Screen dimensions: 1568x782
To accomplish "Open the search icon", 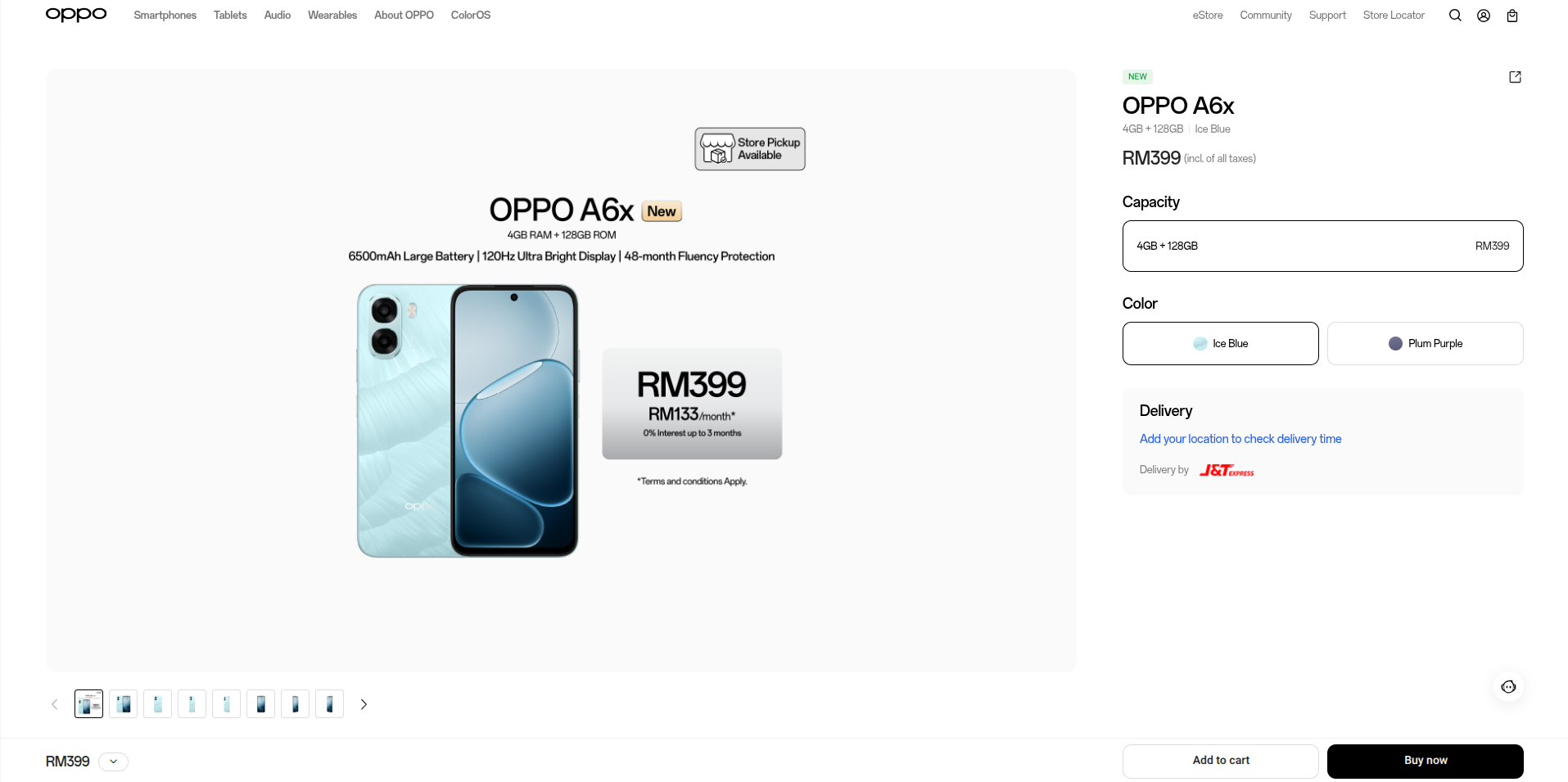I will coord(1455,15).
